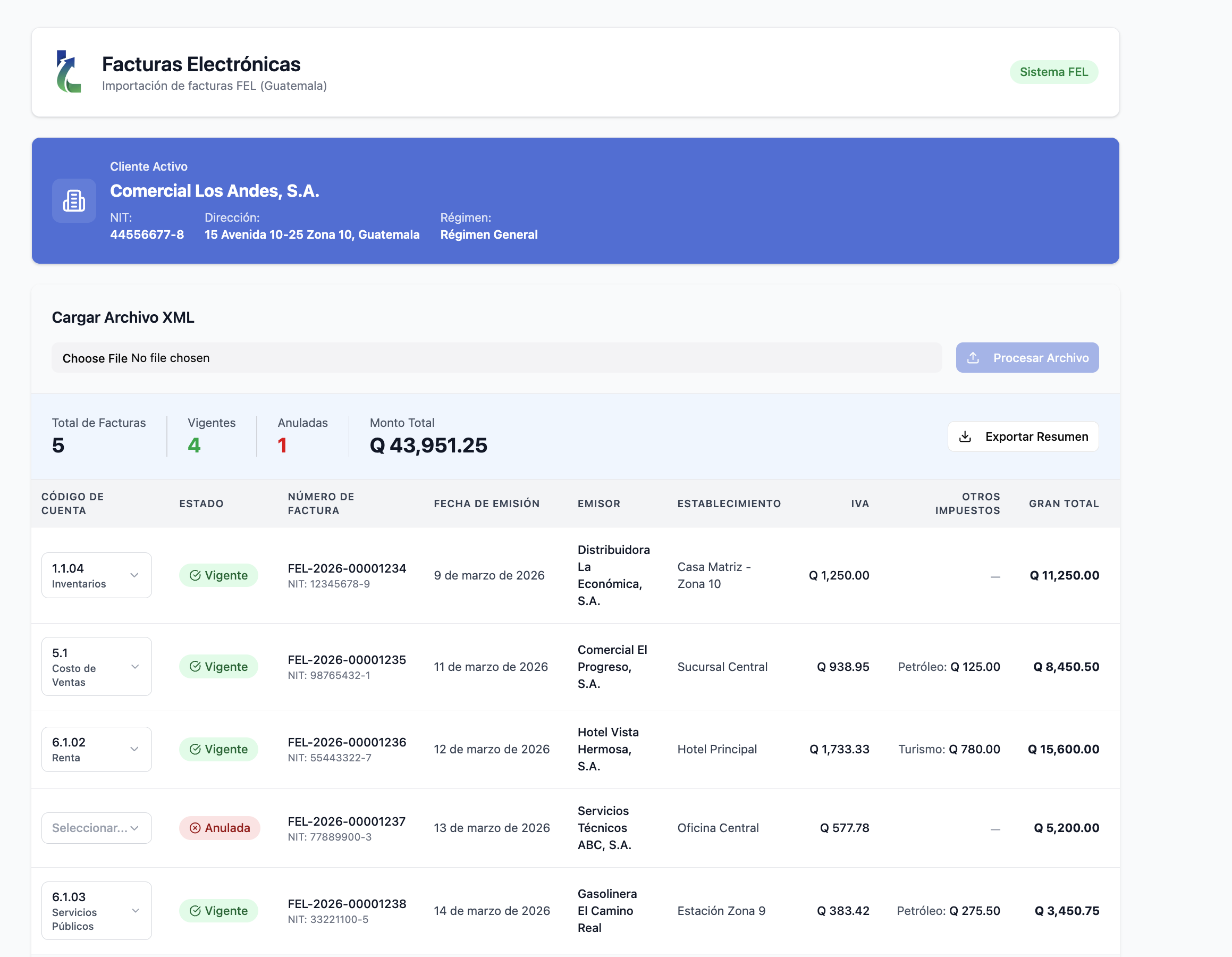Click the Vigente check icon for FEL-2026-00001234
This screenshot has height=957, width=1232.
click(x=195, y=576)
